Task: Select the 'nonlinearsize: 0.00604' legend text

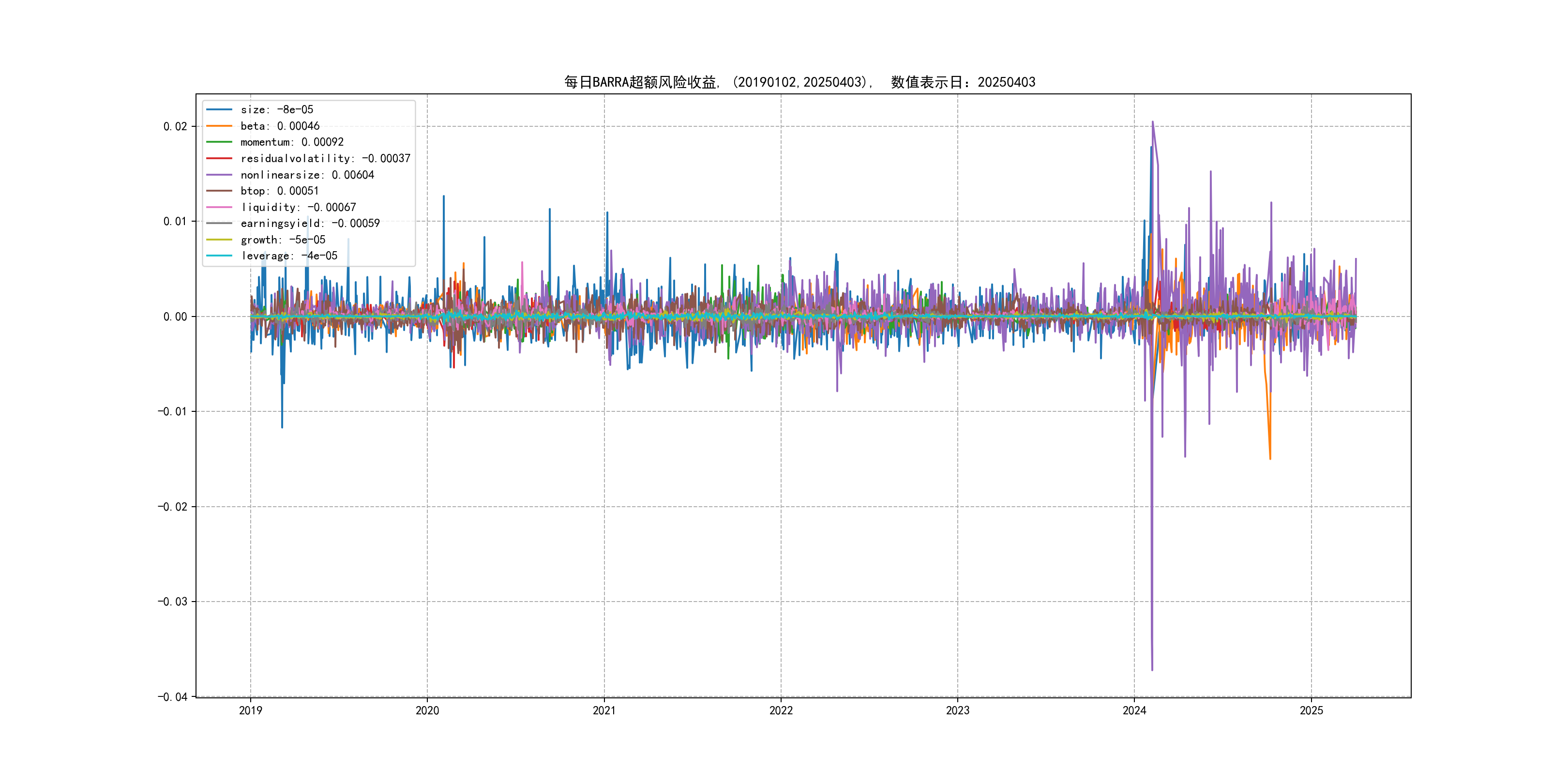Action: (307, 175)
